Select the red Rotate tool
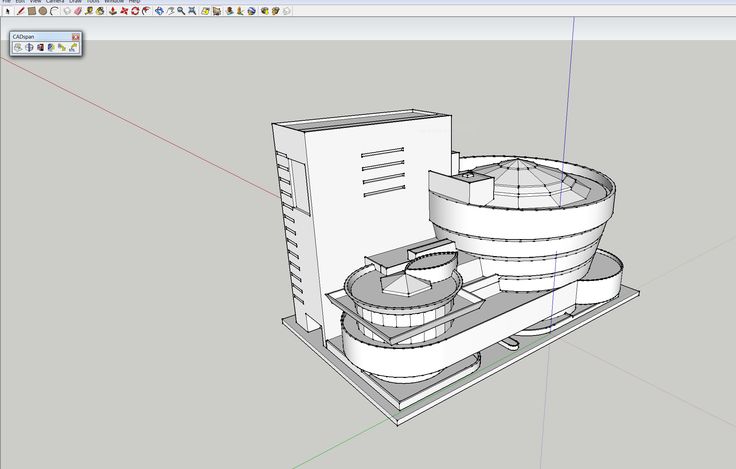 pos(135,11)
